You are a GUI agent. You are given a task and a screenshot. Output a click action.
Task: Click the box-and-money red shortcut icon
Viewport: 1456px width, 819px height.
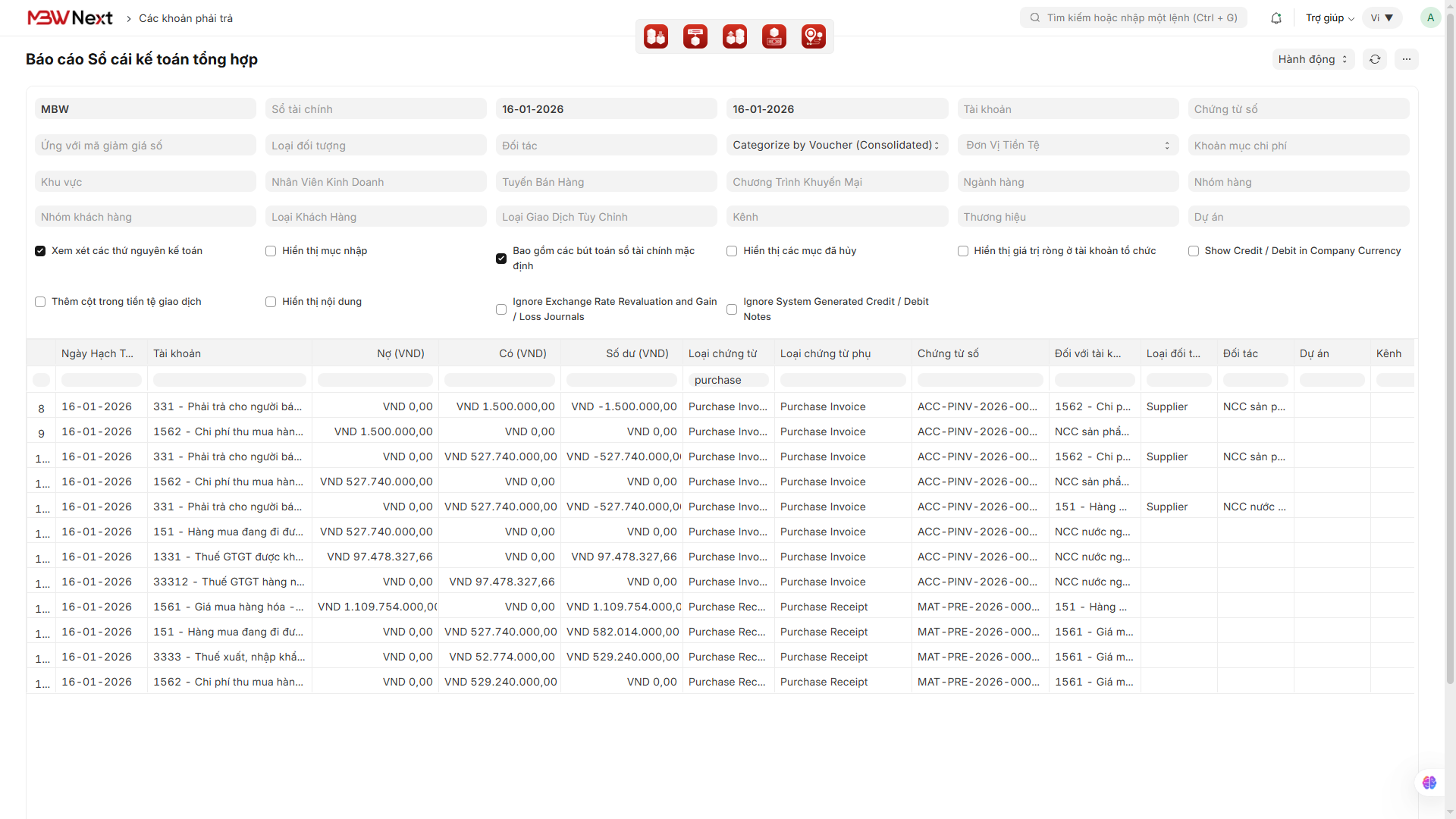pos(774,36)
